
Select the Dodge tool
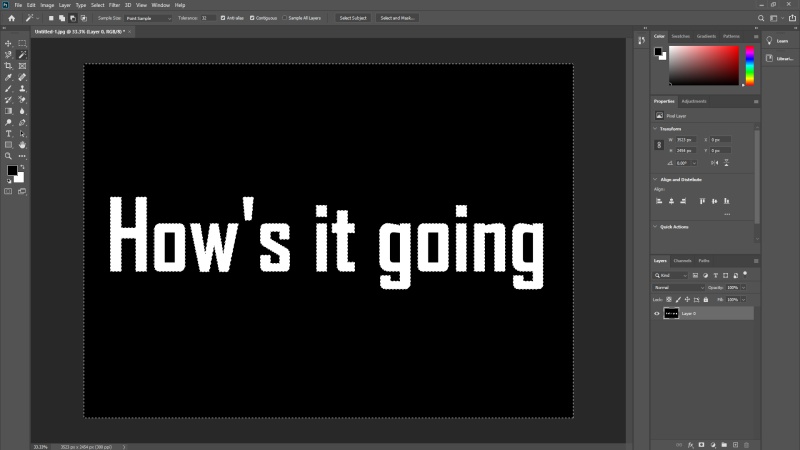[x=8, y=122]
